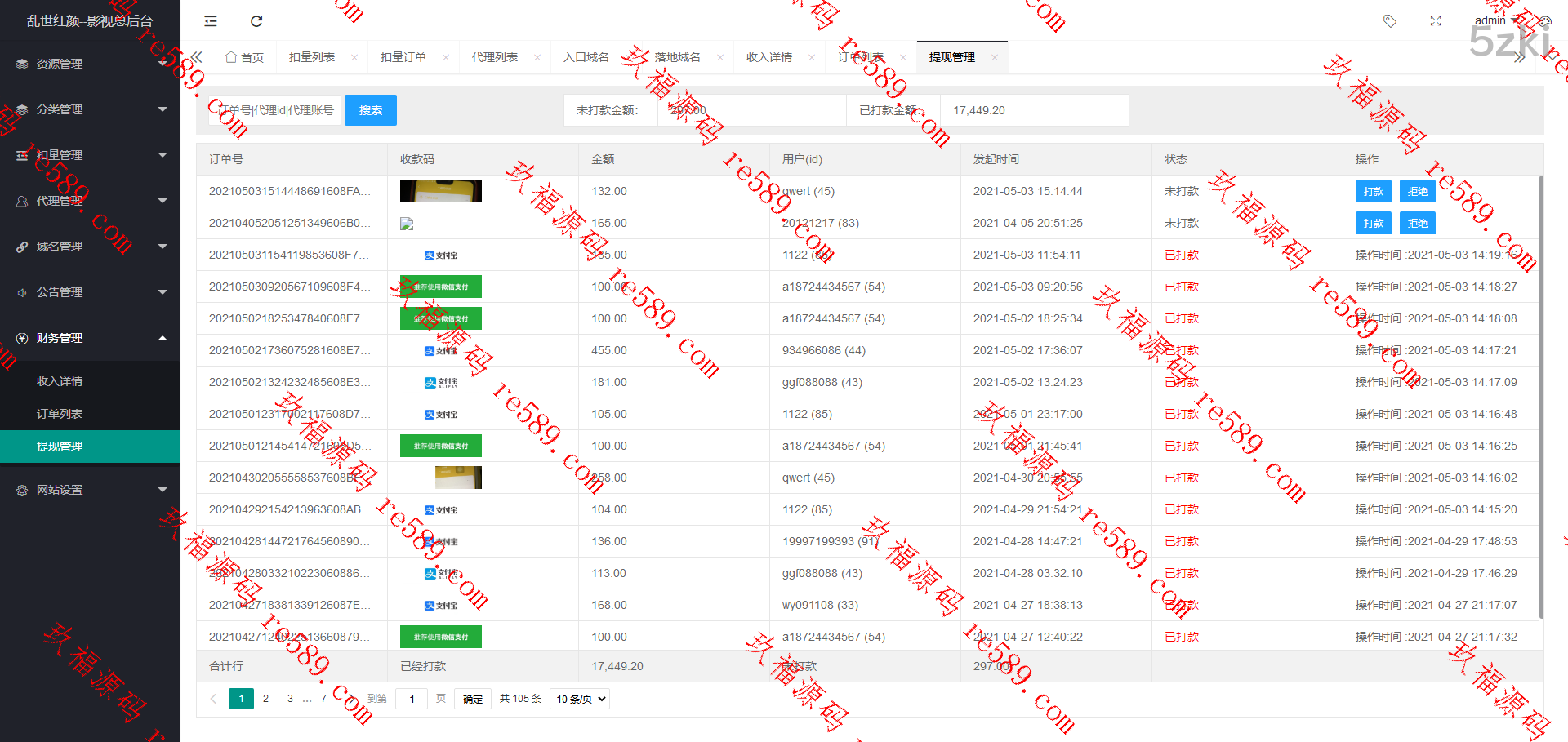
Task: Collapse the sidebar with the menu fold icon
Action: [211, 21]
